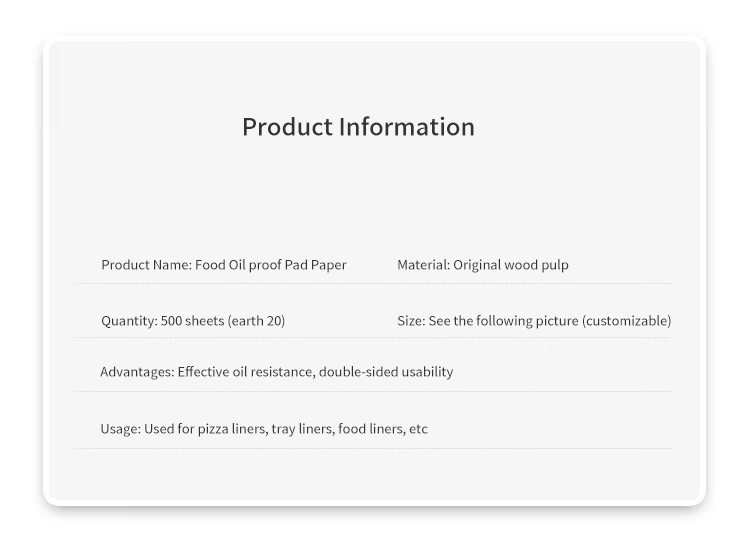Click the Effective oil resistance text
The width and height of the screenshot is (750, 541).
(247, 372)
